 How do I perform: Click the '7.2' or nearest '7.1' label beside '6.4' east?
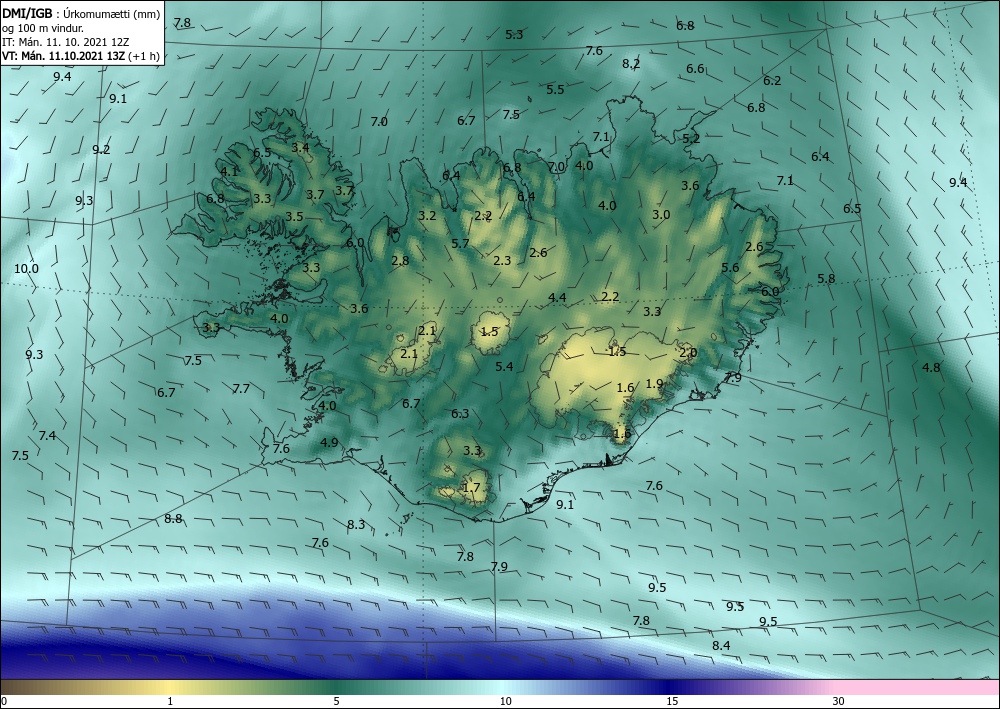785,181
